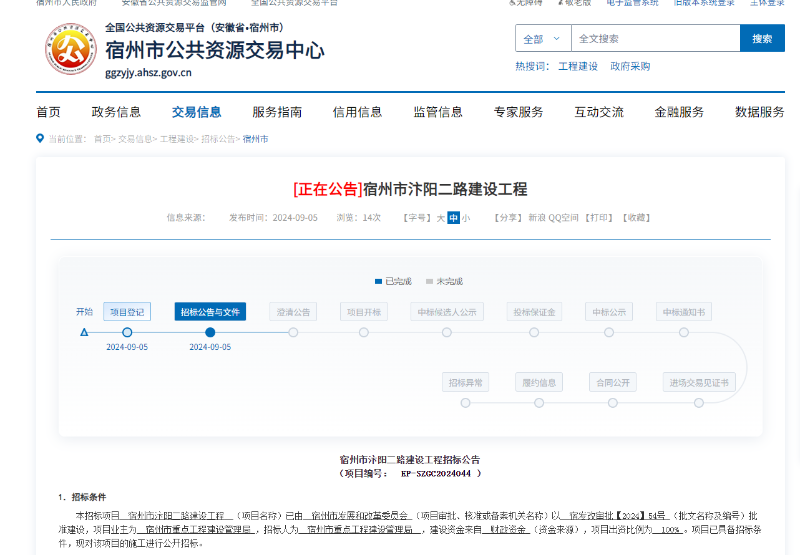Screen dimensions: 800x555
Task: Open the 服务指南 navigation menu
Action: point(277,112)
